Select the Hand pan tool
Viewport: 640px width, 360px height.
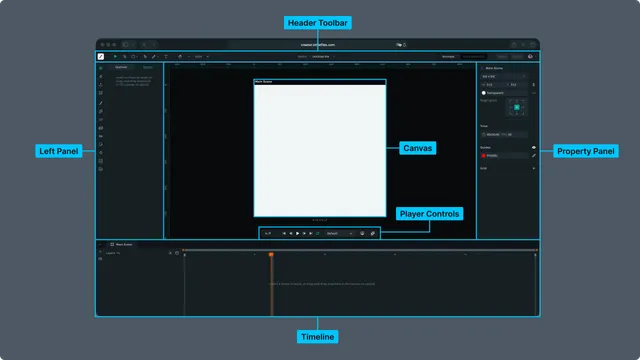(x=180, y=57)
